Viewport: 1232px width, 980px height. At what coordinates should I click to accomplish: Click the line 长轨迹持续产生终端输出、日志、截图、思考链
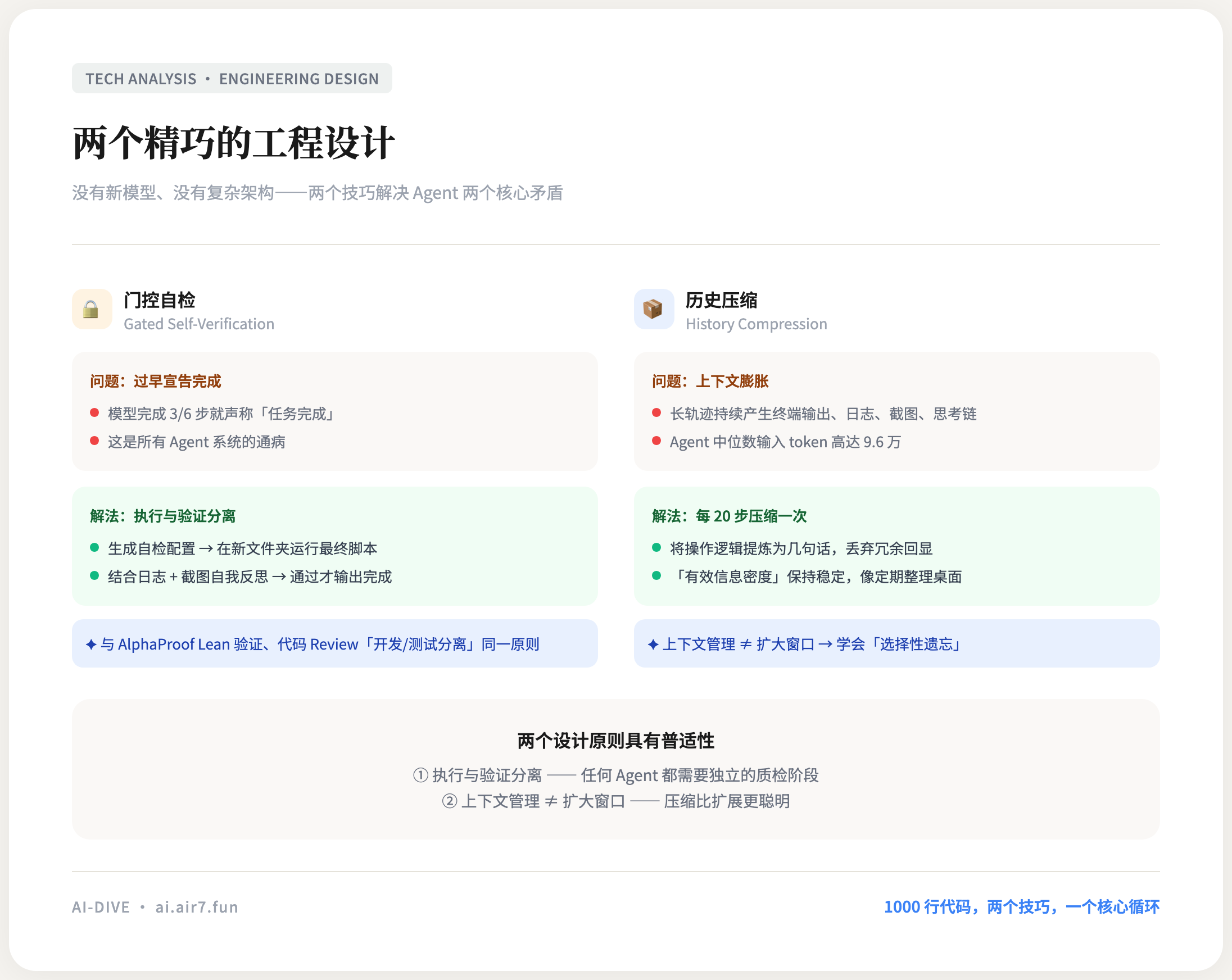pos(823,413)
